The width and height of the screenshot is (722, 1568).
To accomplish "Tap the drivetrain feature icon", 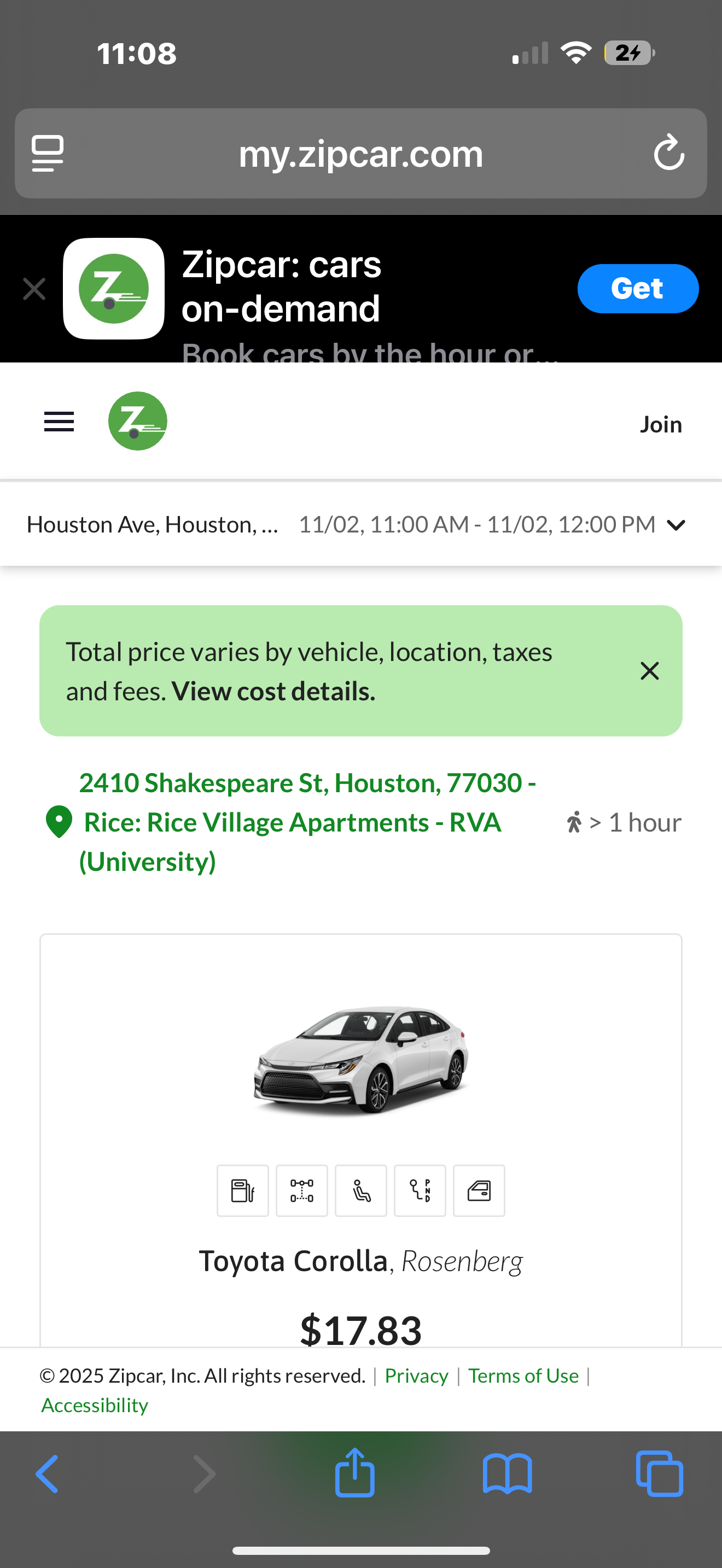I will click(301, 1191).
